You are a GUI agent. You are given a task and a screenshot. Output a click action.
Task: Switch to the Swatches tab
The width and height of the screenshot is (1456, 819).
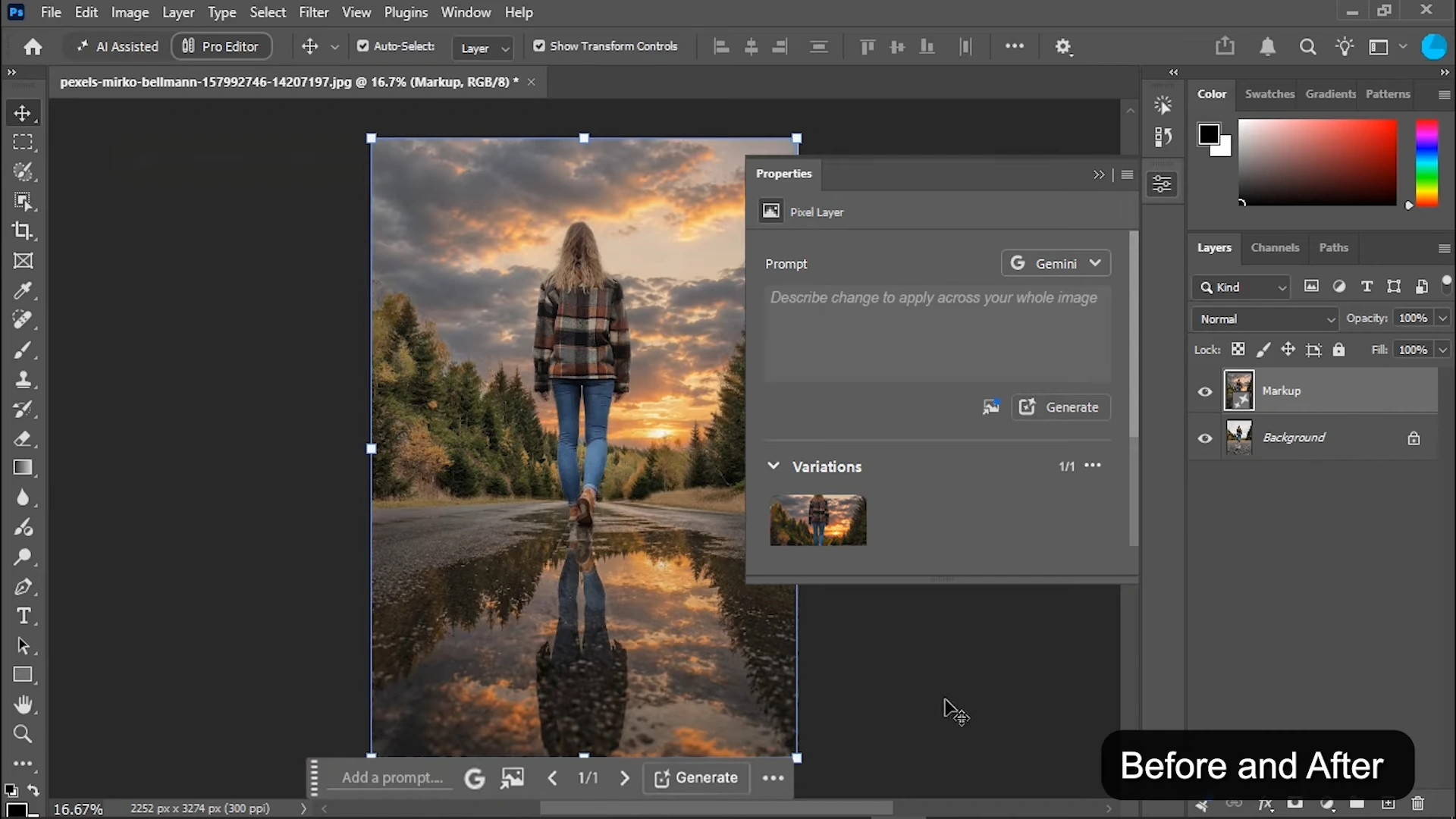[1269, 94]
